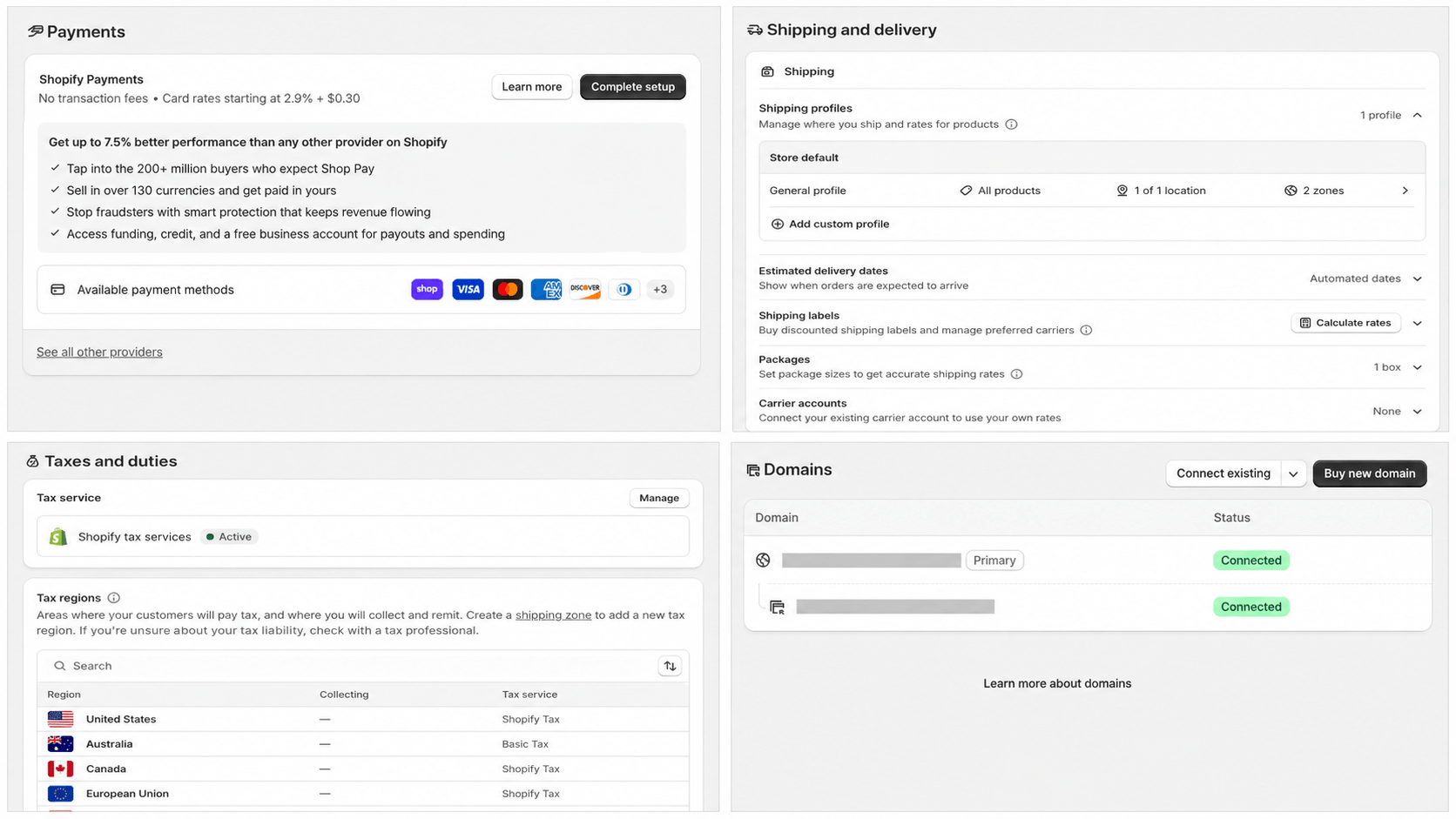Click the American Express icon

546,289
